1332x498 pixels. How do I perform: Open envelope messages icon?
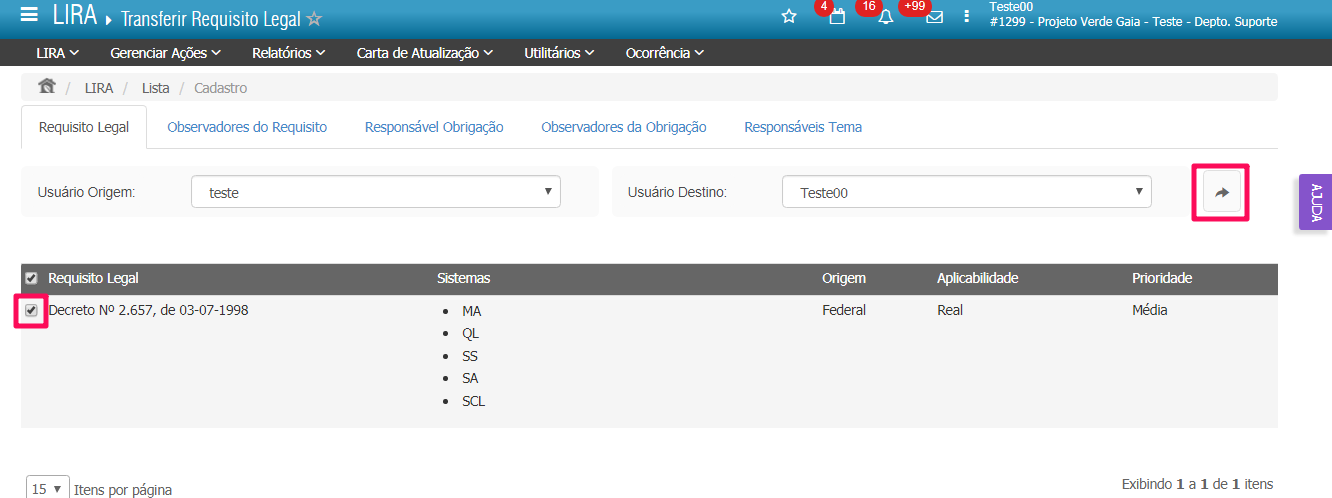[934, 16]
